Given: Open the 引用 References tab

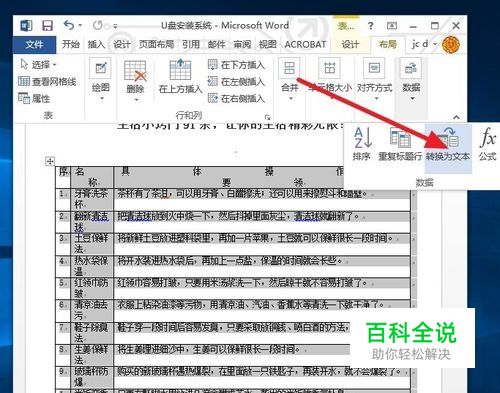Looking at the screenshot, I should (191, 44).
